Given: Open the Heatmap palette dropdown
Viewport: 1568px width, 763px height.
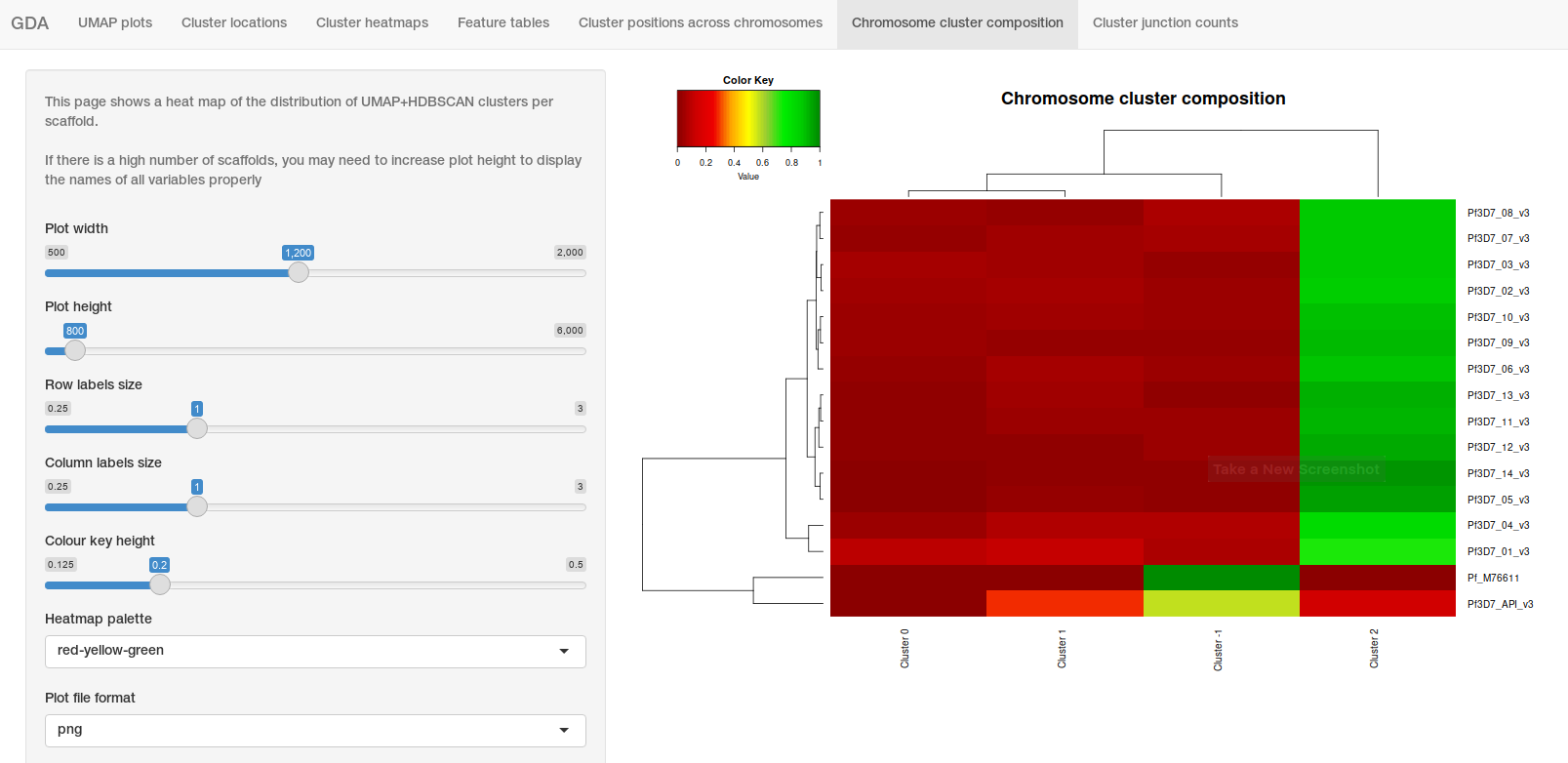Looking at the screenshot, I should [315, 652].
